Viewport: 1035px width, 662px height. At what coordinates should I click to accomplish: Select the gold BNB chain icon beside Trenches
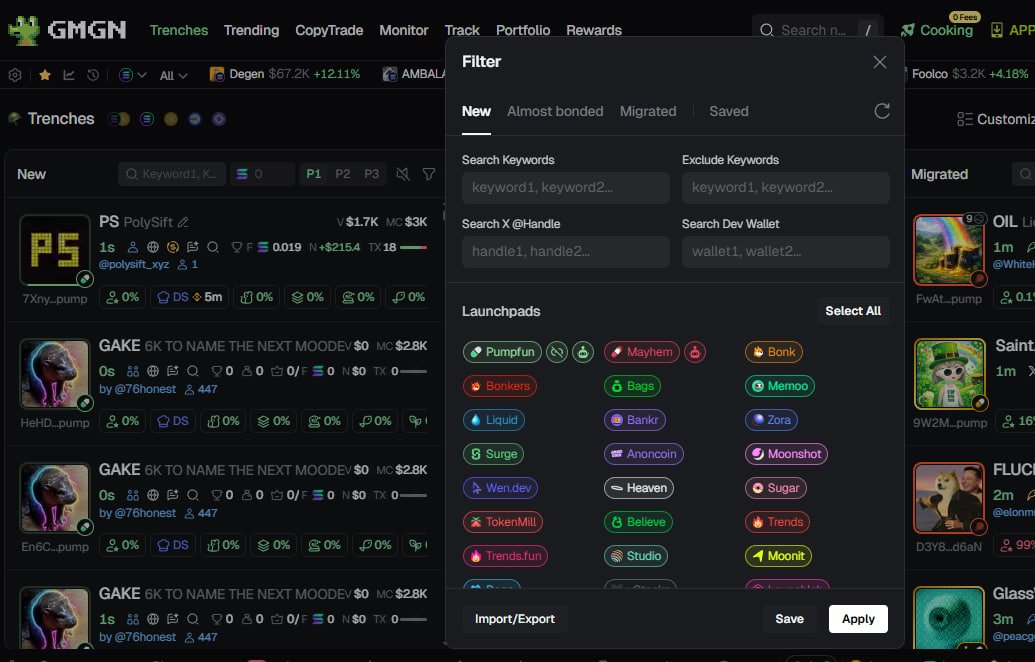point(171,119)
